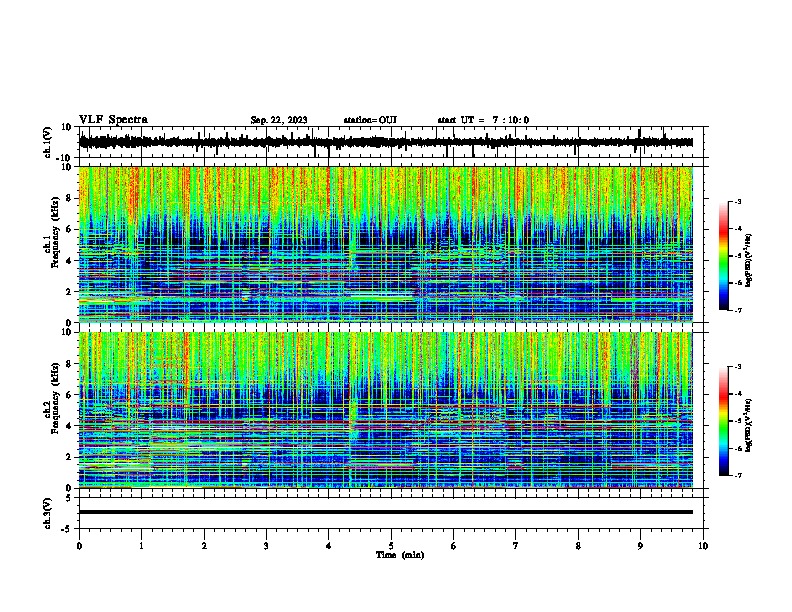Click the log(PSD) label beside ch.1 color bar
The height and width of the screenshot is (612, 792).
click(x=749, y=261)
